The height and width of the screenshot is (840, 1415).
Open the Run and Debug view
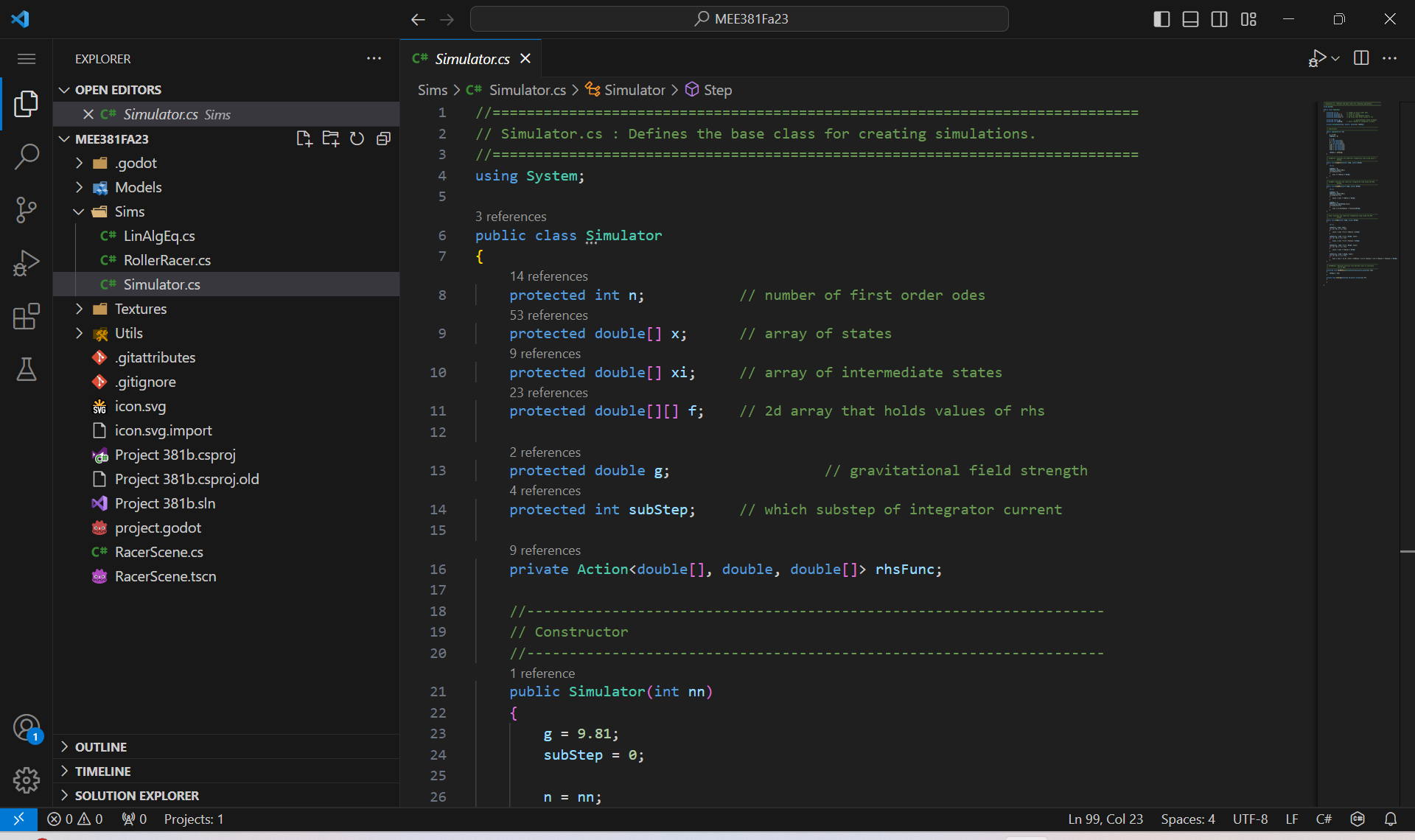(27, 263)
